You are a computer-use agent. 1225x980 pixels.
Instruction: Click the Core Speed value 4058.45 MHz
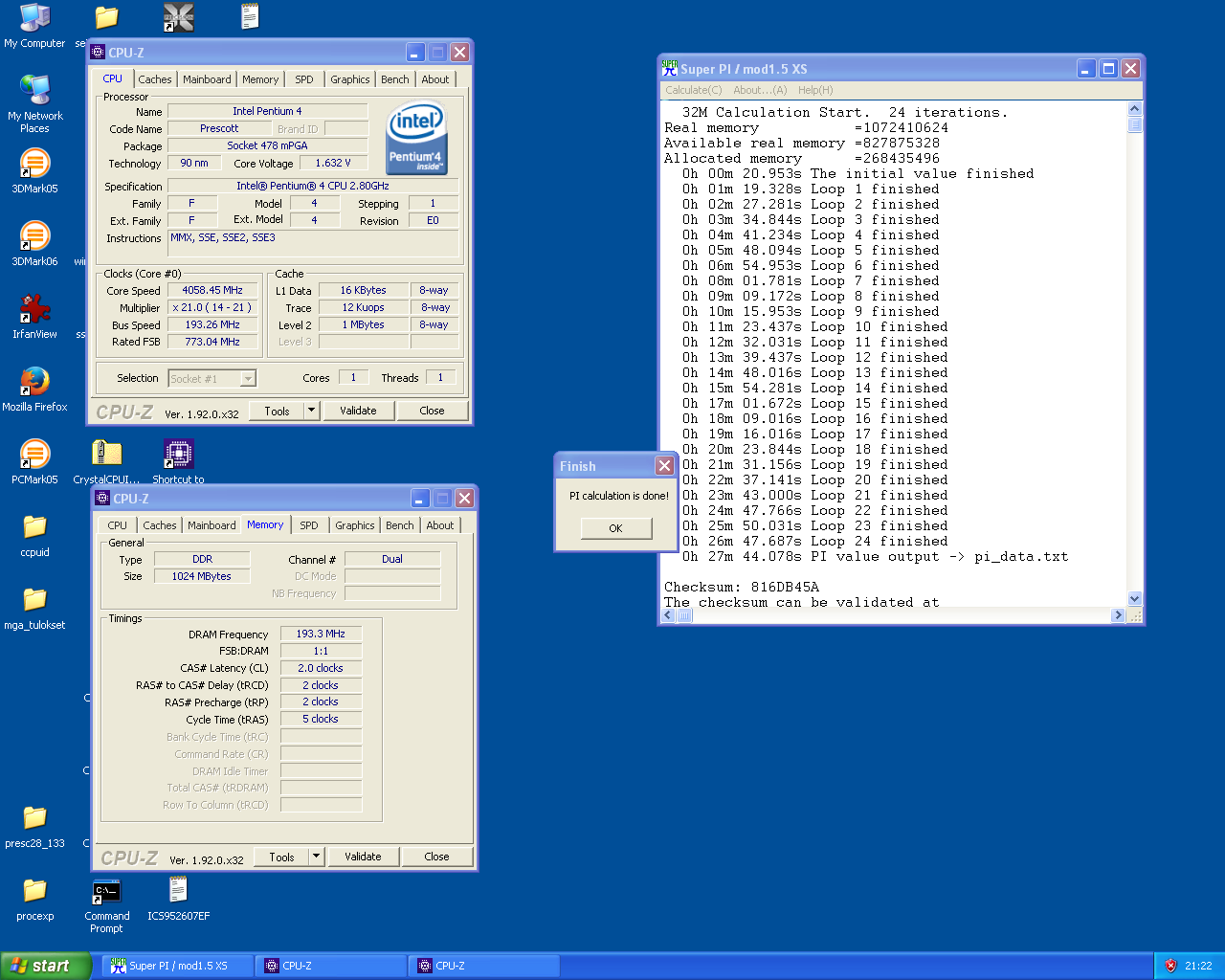[x=212, y=290]
